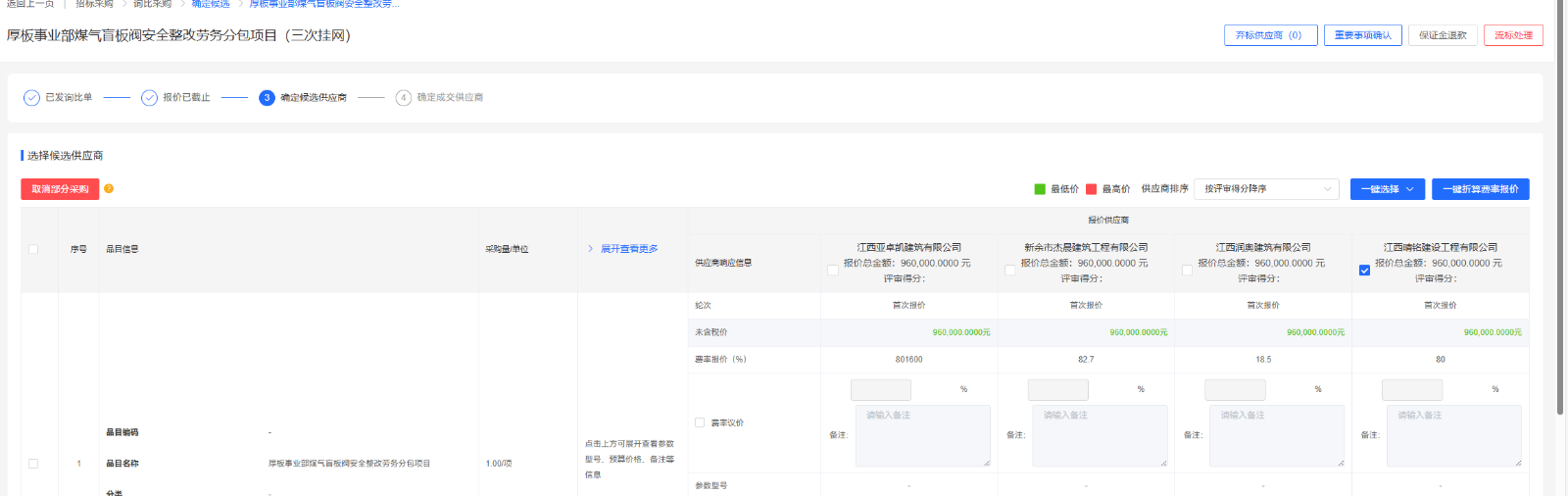
Task: Expand details via 展开查看更多
Action: point(629,249)
